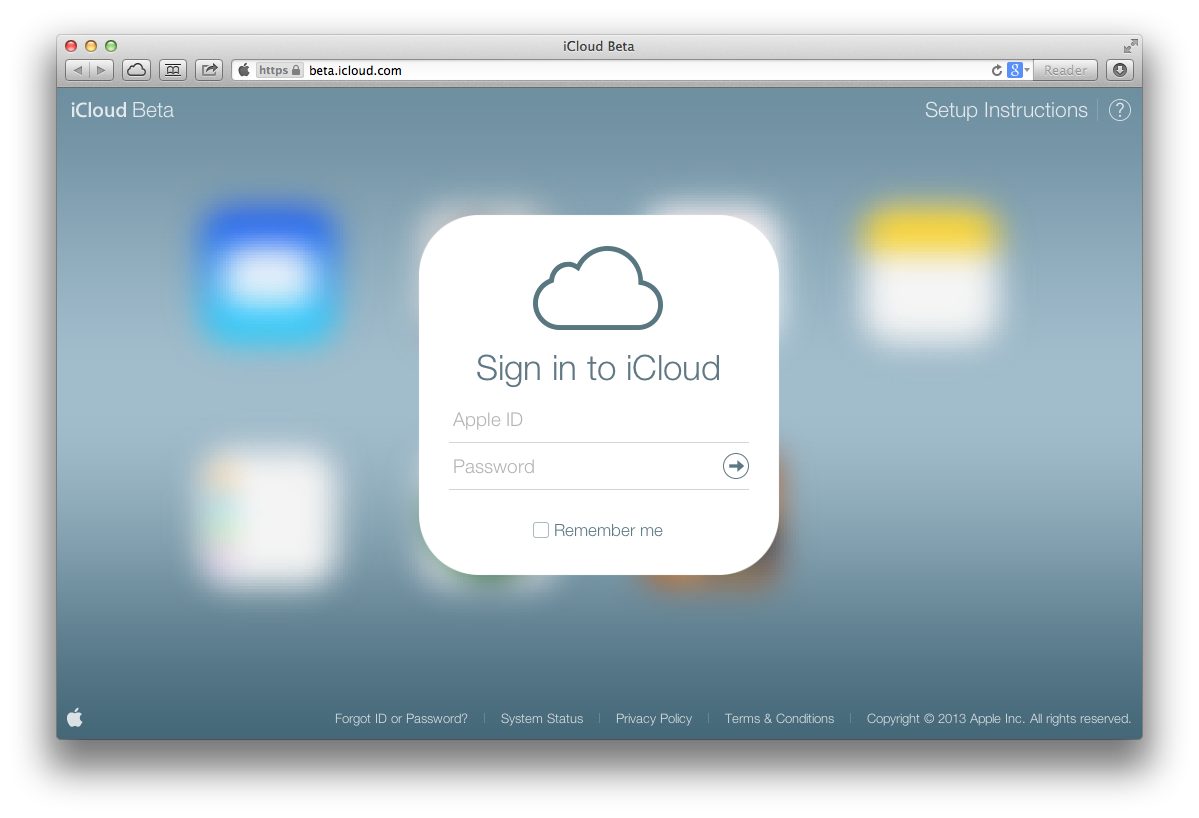
Task: Click the cloud icon in Safari toolbar
Action: 136,70
